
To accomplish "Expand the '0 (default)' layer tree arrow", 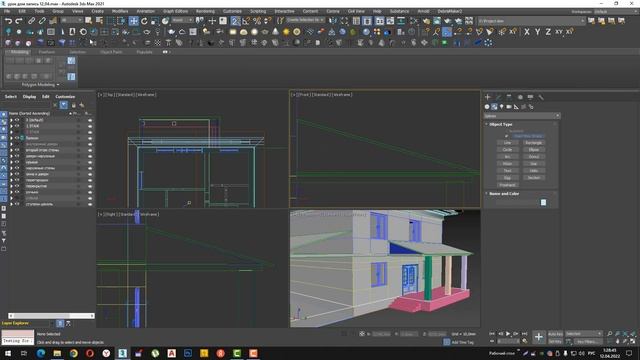I will pos(11,120).
